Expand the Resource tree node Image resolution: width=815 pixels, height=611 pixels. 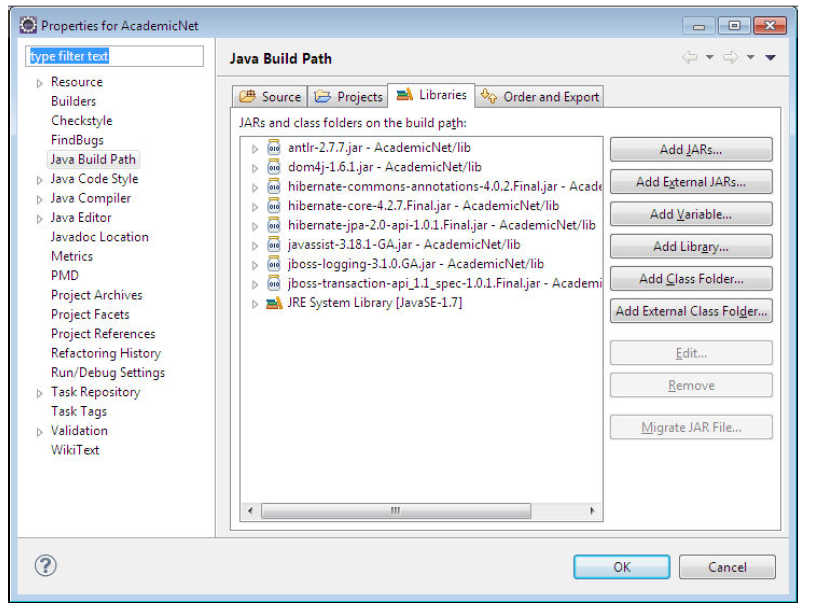coord(40,83)
